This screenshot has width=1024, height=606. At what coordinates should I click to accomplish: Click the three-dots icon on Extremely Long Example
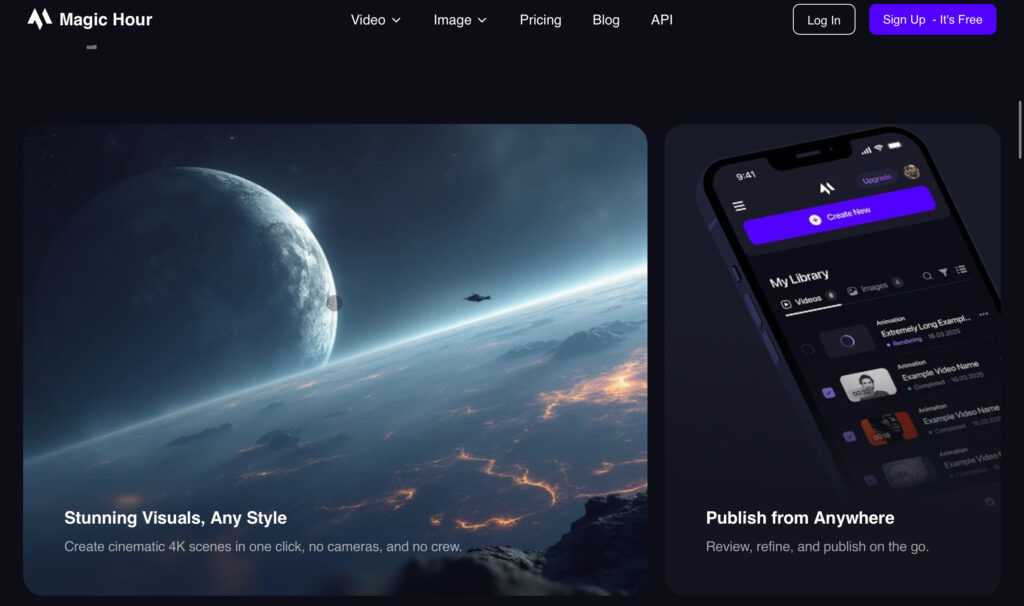pos(984,314)
